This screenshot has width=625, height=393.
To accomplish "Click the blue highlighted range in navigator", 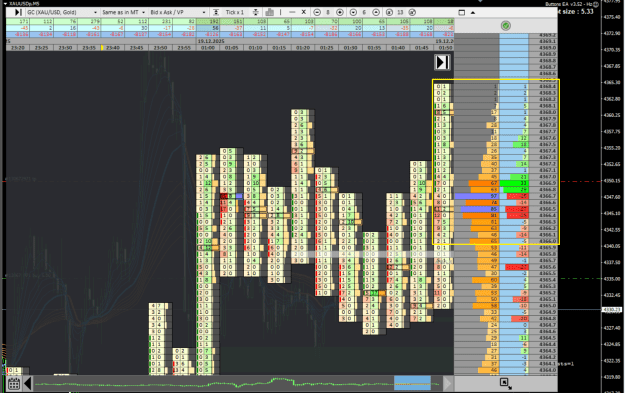I will click(x=412, y=383).
